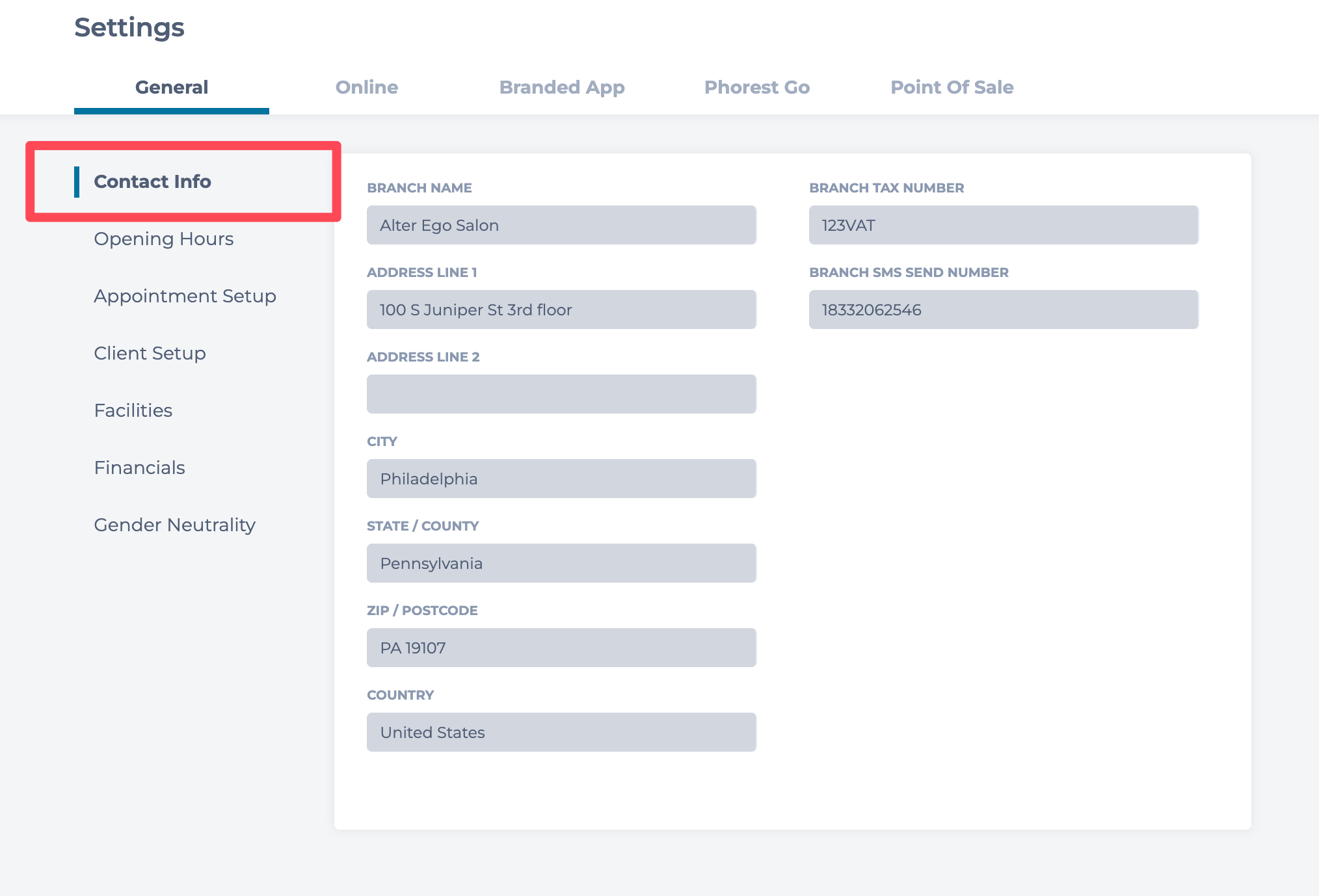Select Contact Info in the sidebar
1319x896 pixels.
point(152,181)
